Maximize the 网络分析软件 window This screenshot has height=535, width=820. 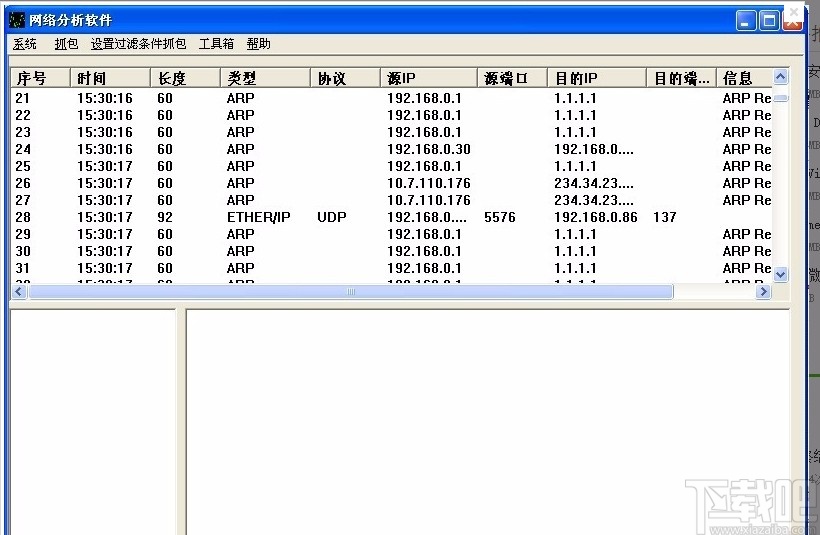click(769, 21)
